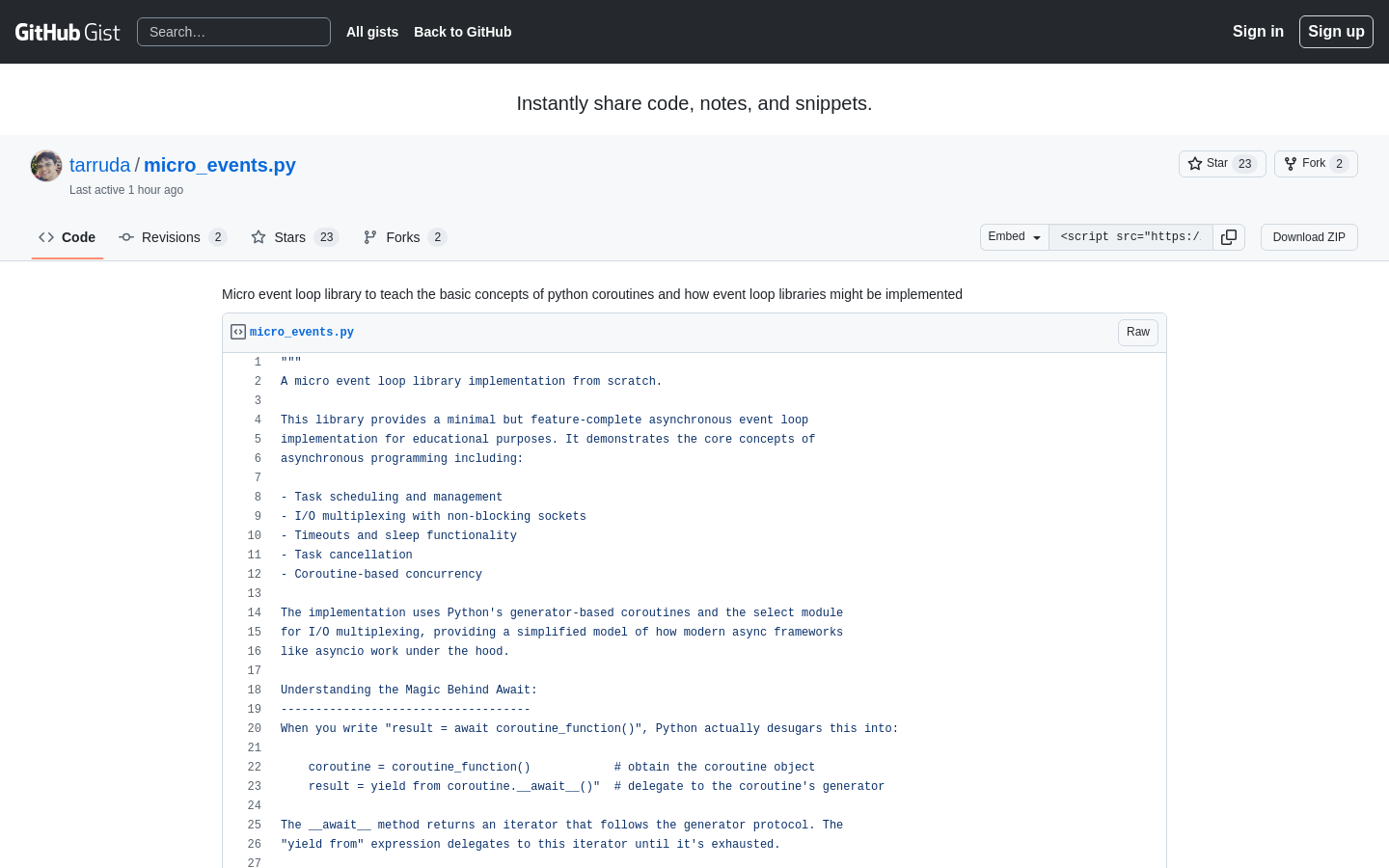
Task: Copy the embed script to clipboard
Action: [1229, 237]
